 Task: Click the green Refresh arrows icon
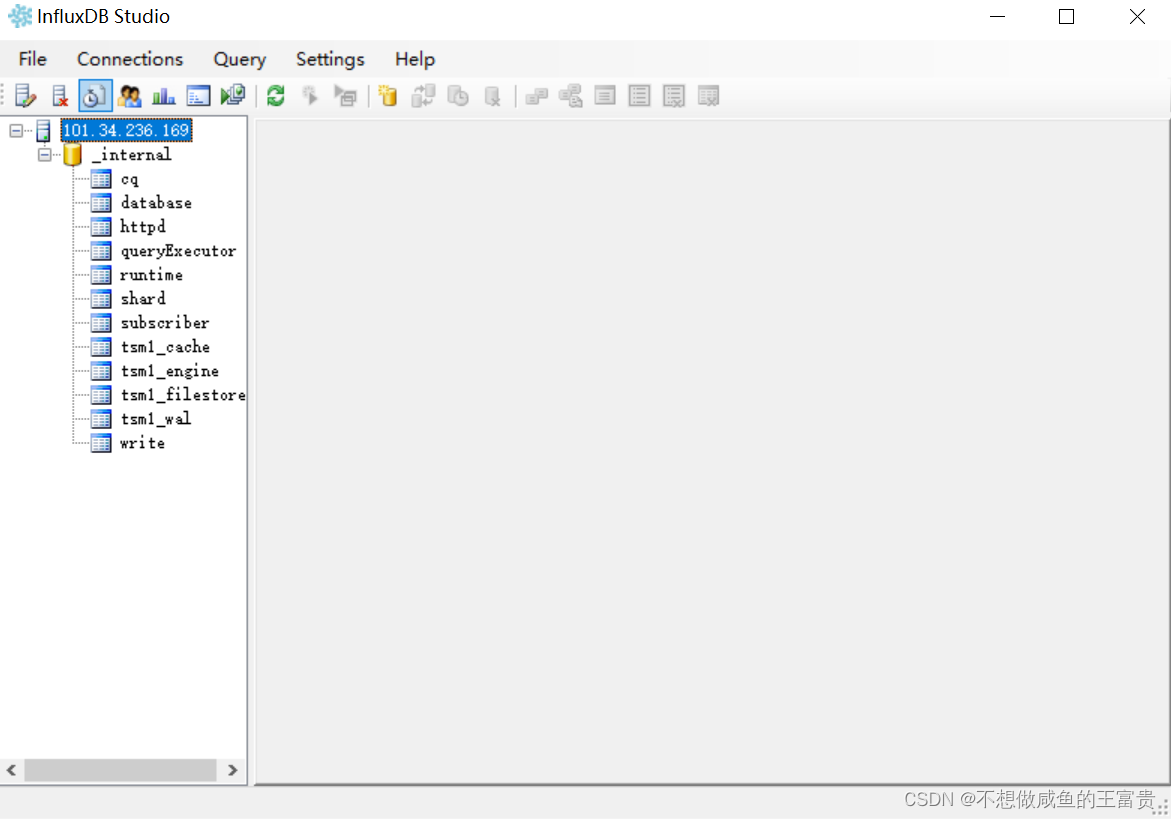pyautogui.click(x=276, y=96)
